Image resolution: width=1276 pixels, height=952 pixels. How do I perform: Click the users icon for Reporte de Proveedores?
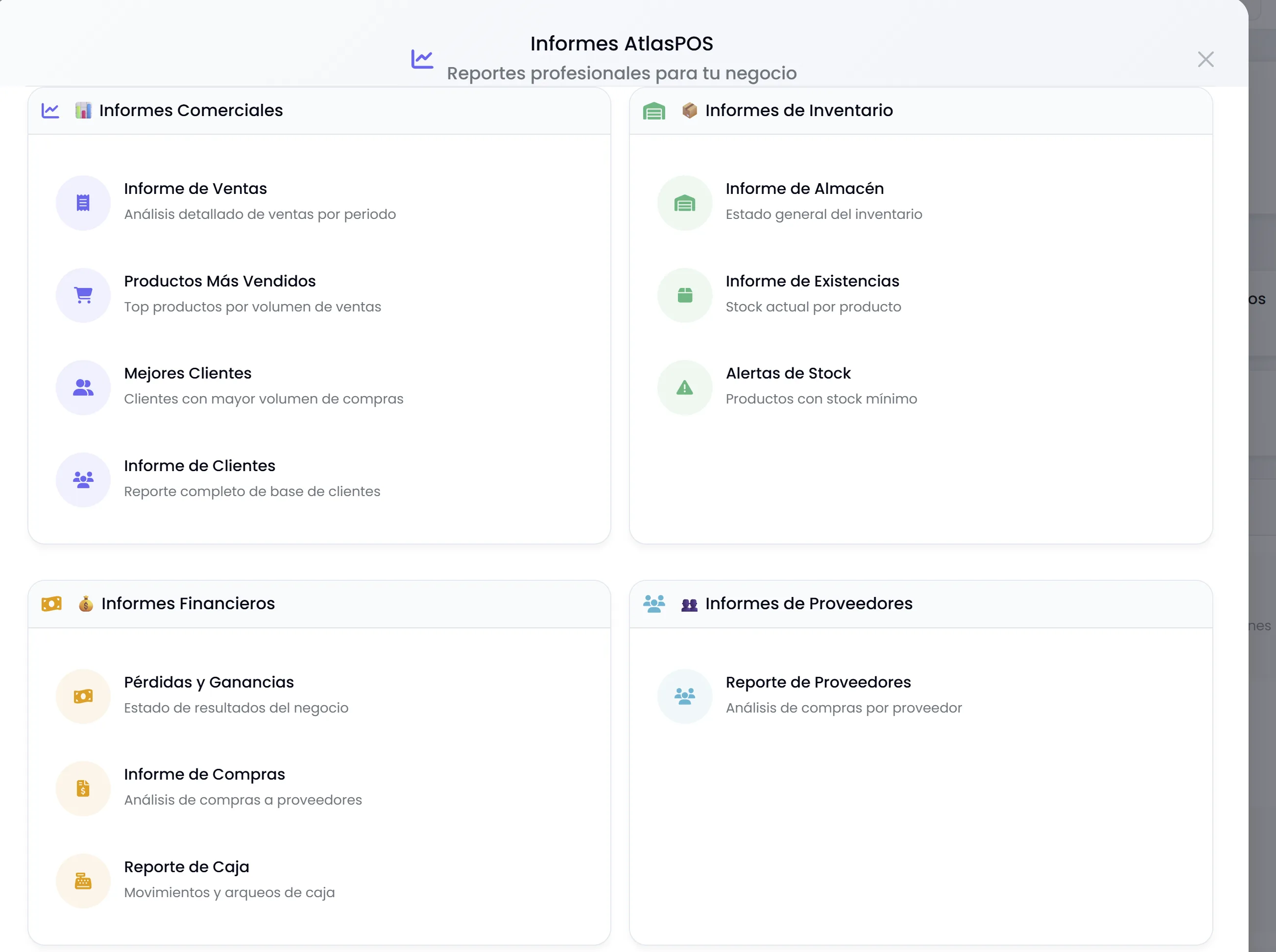(685, 696)
